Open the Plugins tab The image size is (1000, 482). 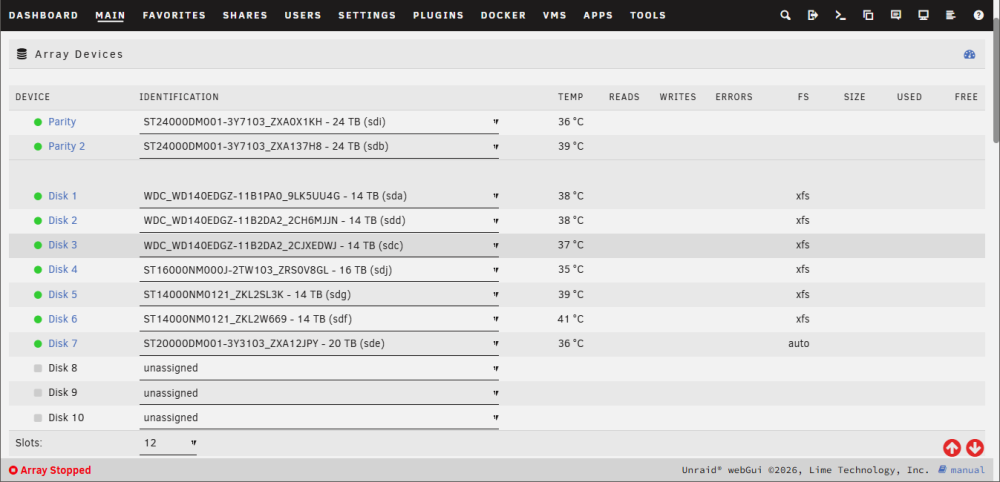tap(438, 15)
